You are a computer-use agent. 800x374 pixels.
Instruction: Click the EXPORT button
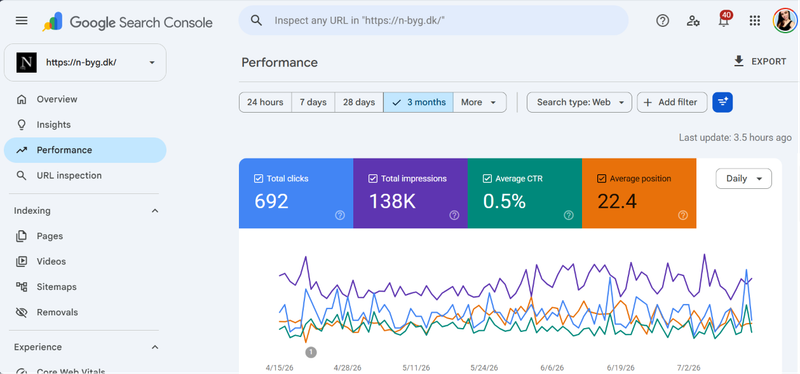pos(760,62)
